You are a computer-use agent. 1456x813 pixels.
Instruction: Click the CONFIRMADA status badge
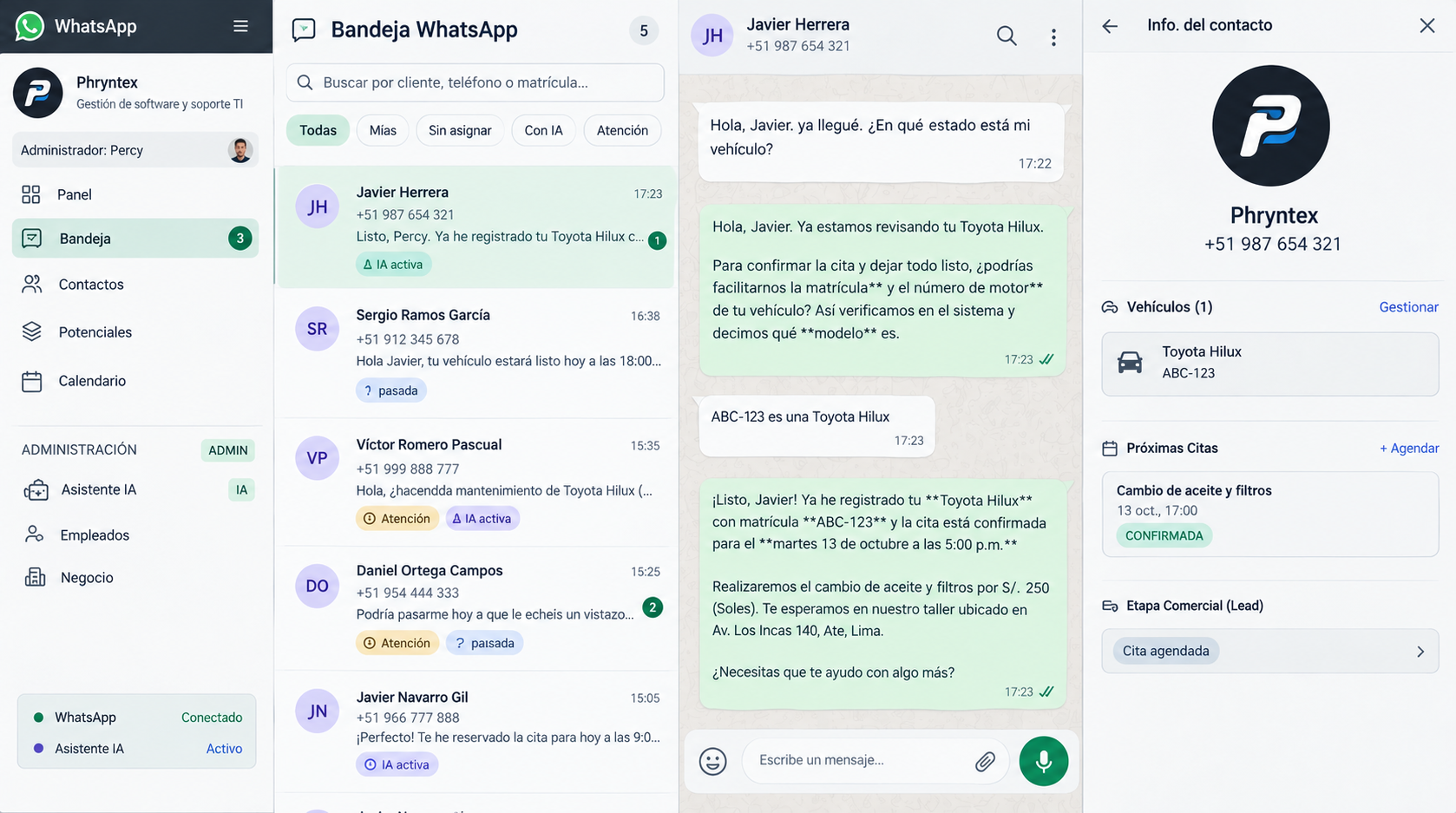click(1164, 536)
